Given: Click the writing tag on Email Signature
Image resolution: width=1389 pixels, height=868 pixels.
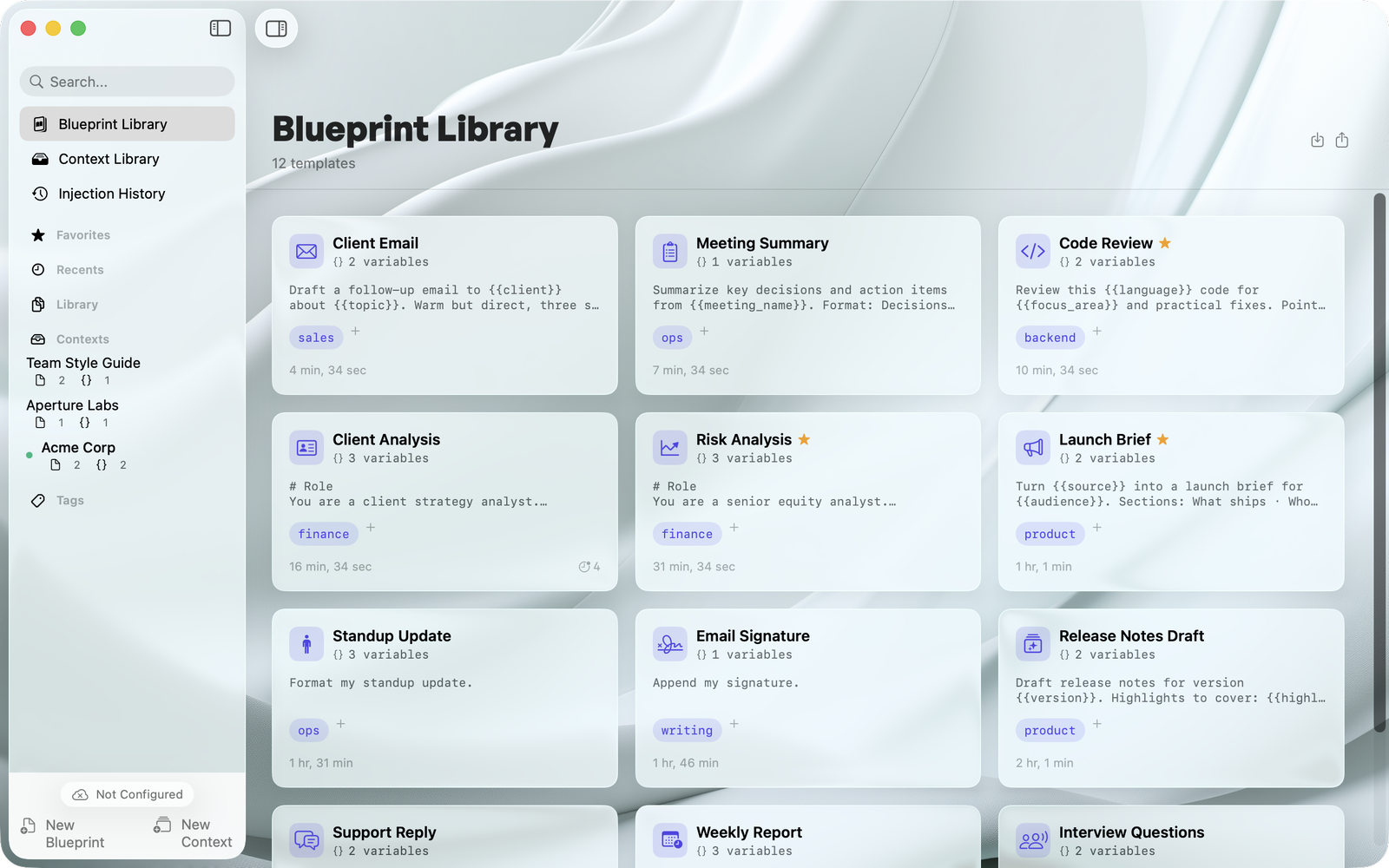Looking at the screenshot, I should pyautogui.click(x=687, y=730).
